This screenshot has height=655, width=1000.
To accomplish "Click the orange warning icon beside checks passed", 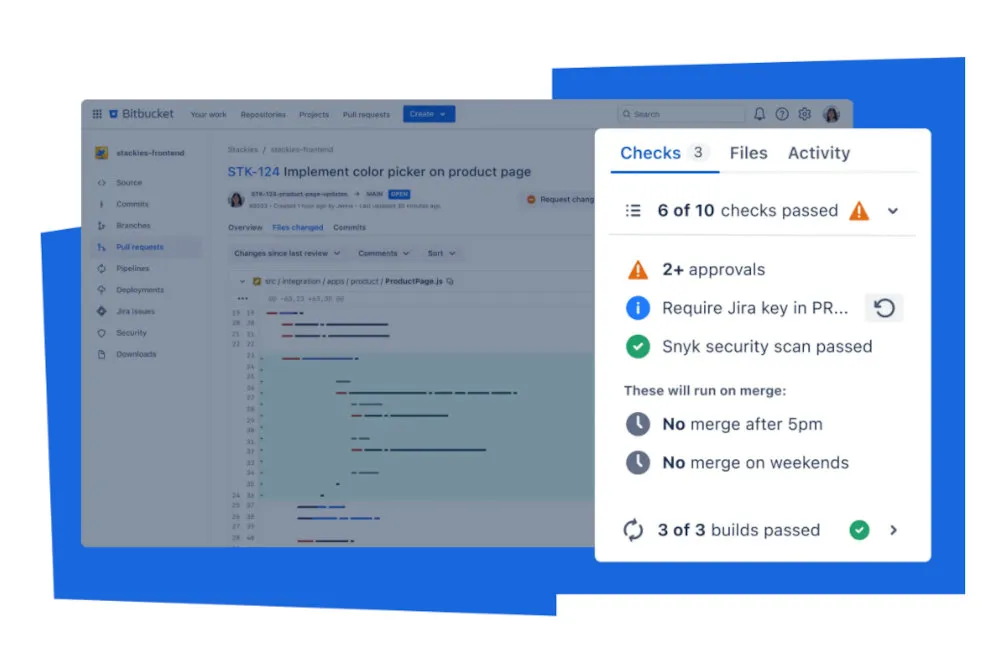I will [859, 210].
